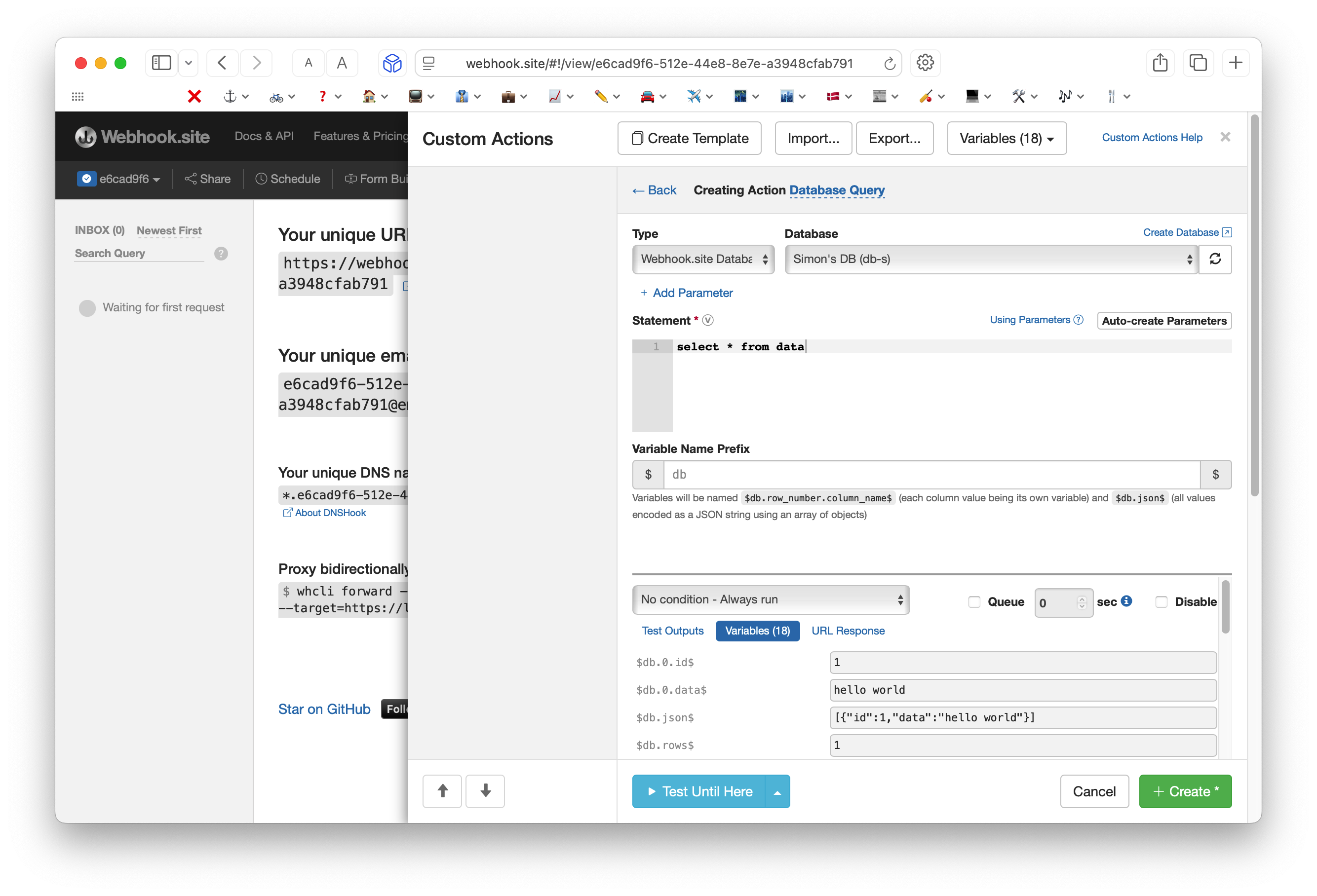Viewport: 1317px width, 896px height.
Task: Open Simon's DB database dropdown
Action: (x=991, y=260)
